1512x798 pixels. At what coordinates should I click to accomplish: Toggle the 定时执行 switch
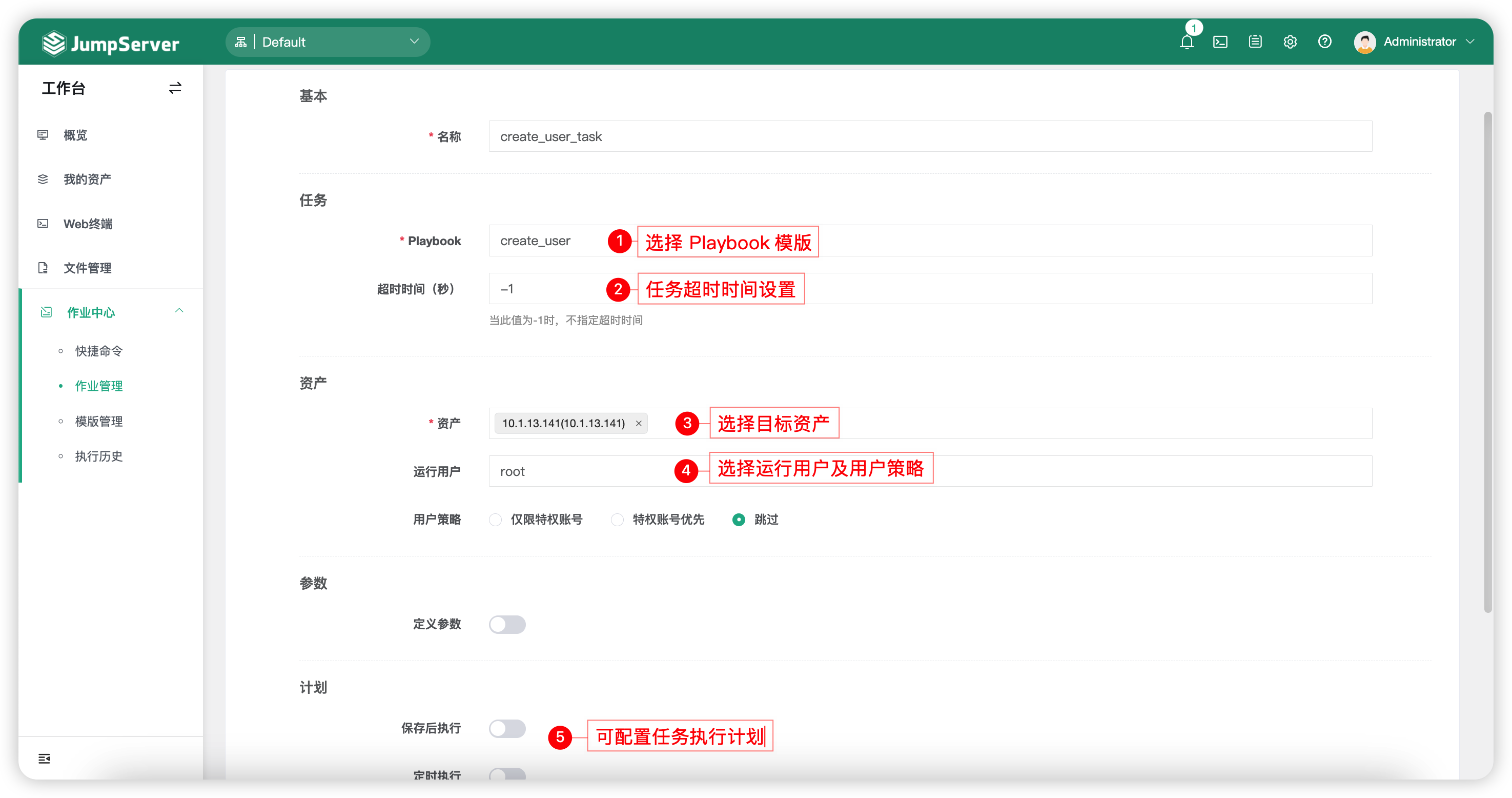[507, 774]
